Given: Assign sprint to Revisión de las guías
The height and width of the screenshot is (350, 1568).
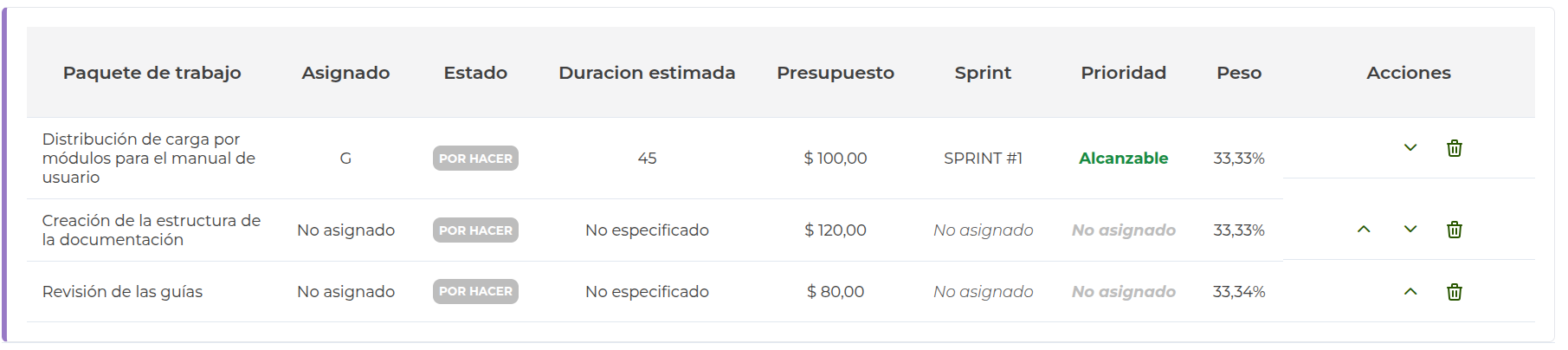Looking at the screenshot, I should (x=983, y=292).
